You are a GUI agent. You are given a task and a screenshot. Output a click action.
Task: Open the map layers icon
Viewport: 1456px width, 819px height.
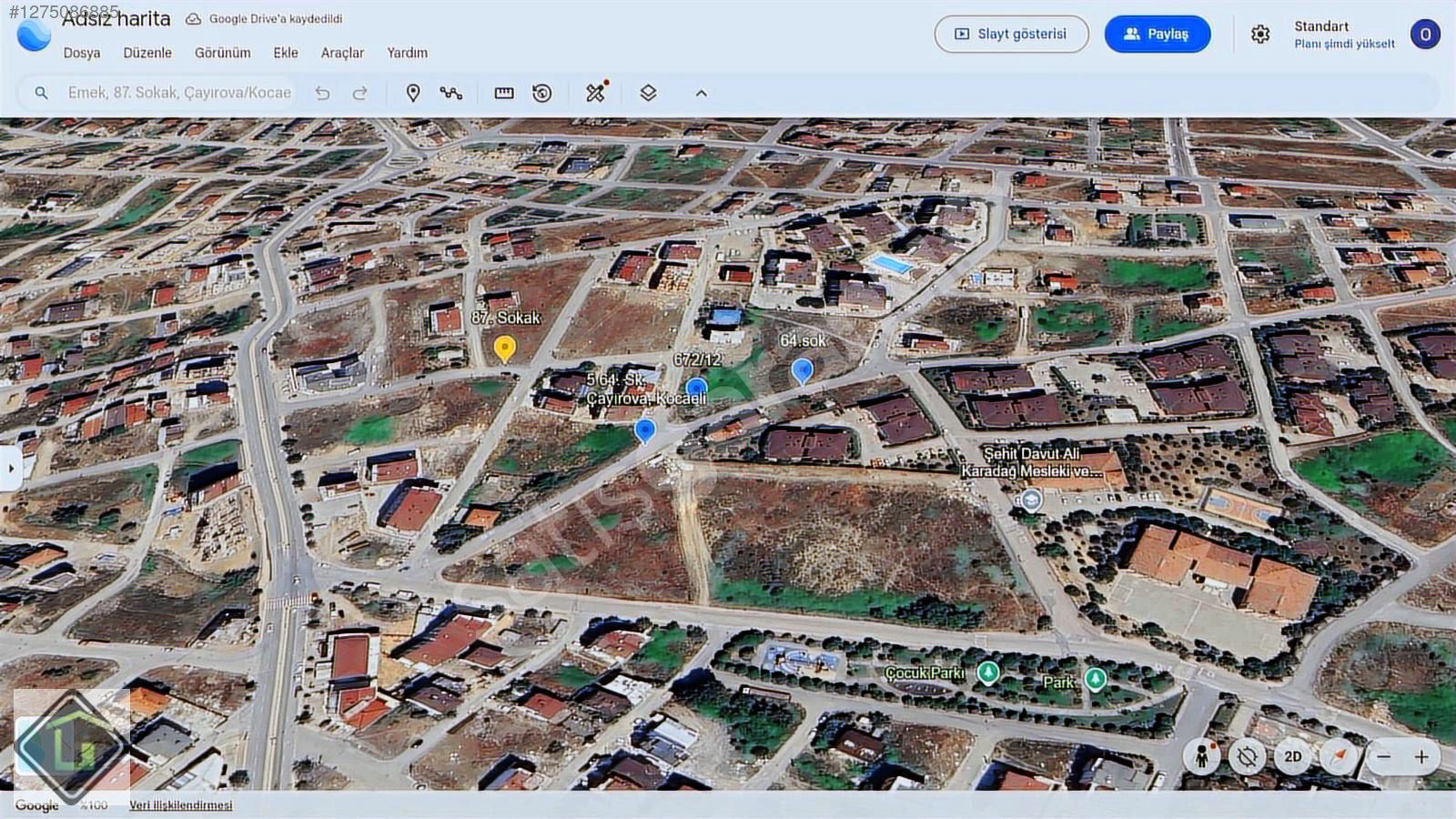(648, 93)
